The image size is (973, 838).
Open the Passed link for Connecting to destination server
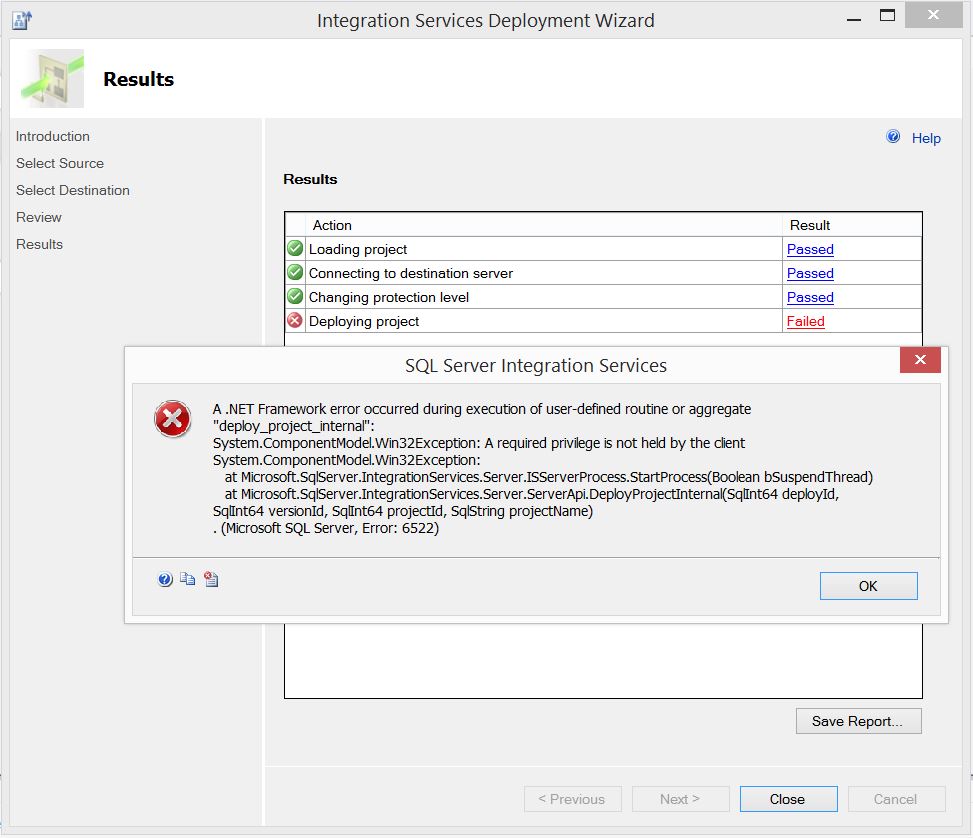(810, 273)
